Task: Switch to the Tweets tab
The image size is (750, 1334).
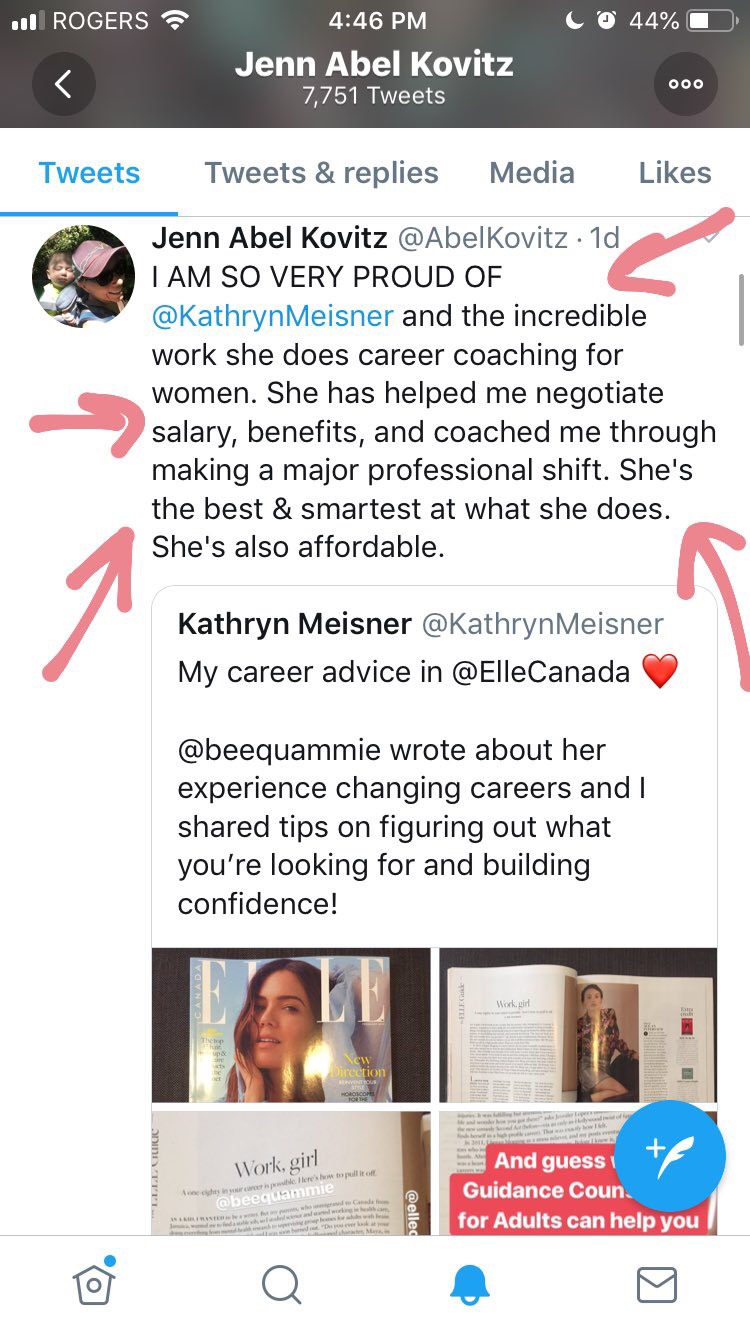Action: tap(89, 173)
